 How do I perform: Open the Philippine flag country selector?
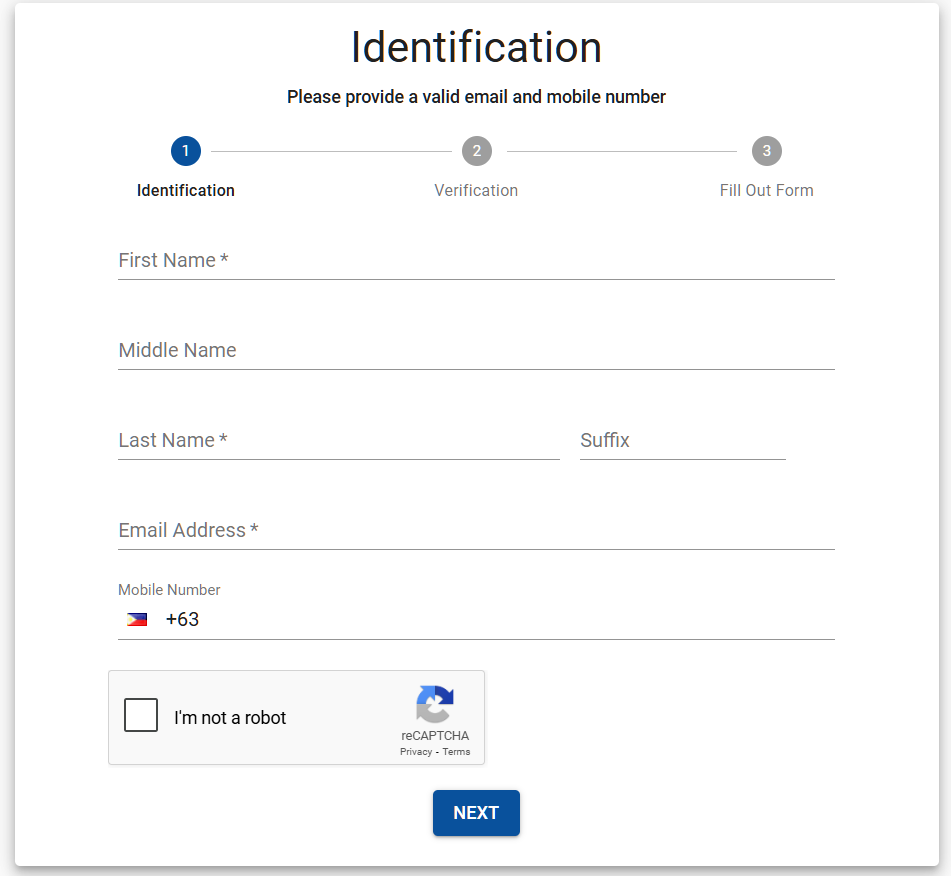[x=137, y=620]
